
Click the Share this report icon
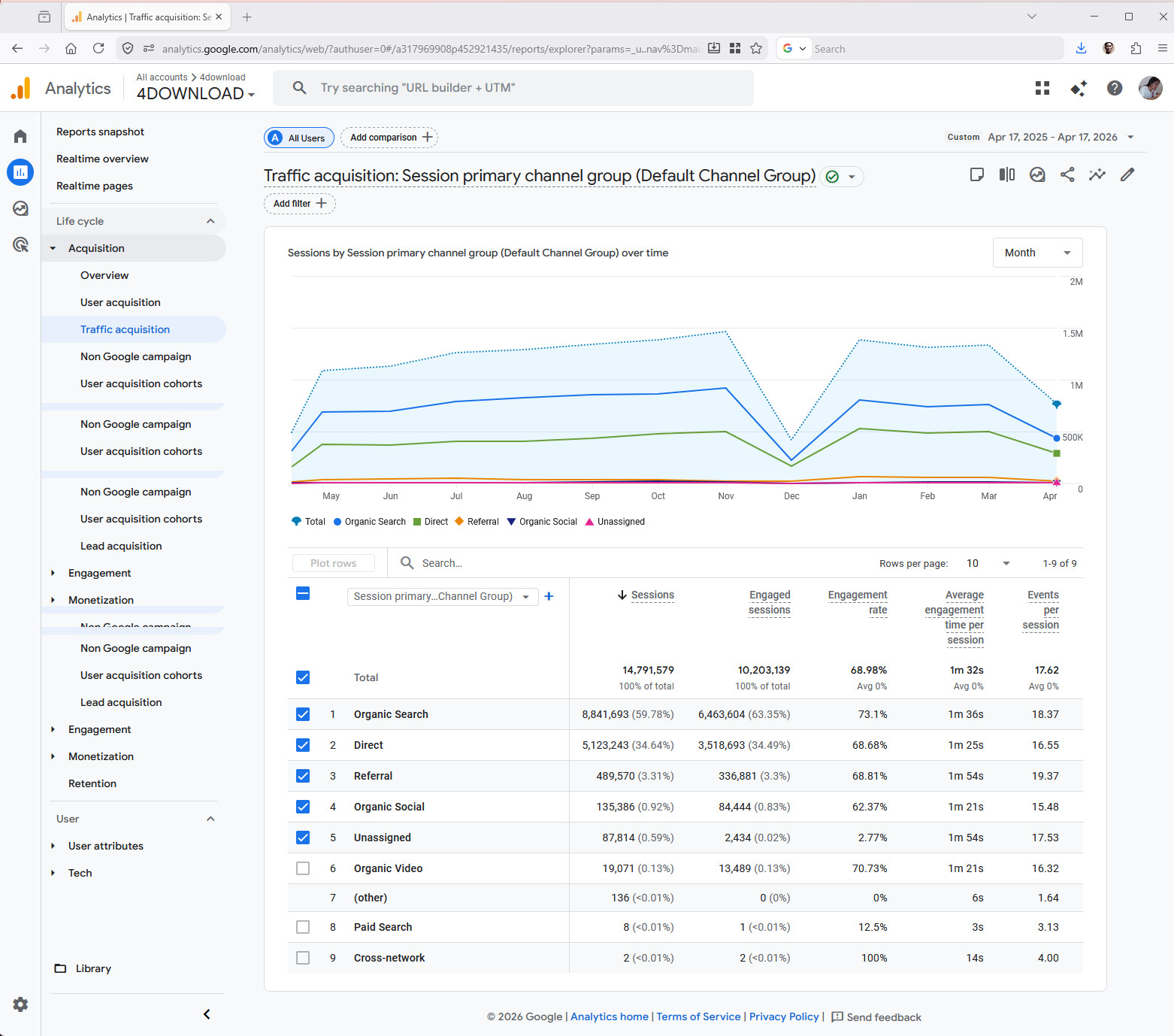pos(1067,175)
